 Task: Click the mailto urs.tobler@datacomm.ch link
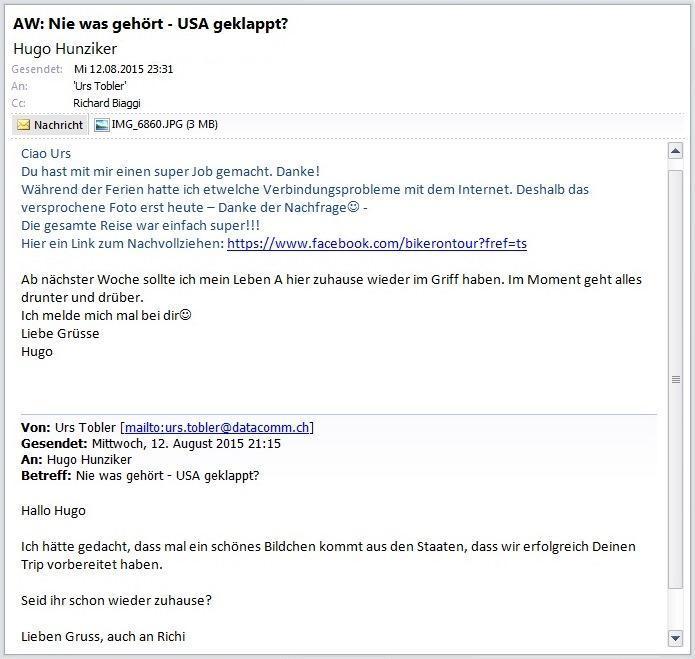click(217, 427)
